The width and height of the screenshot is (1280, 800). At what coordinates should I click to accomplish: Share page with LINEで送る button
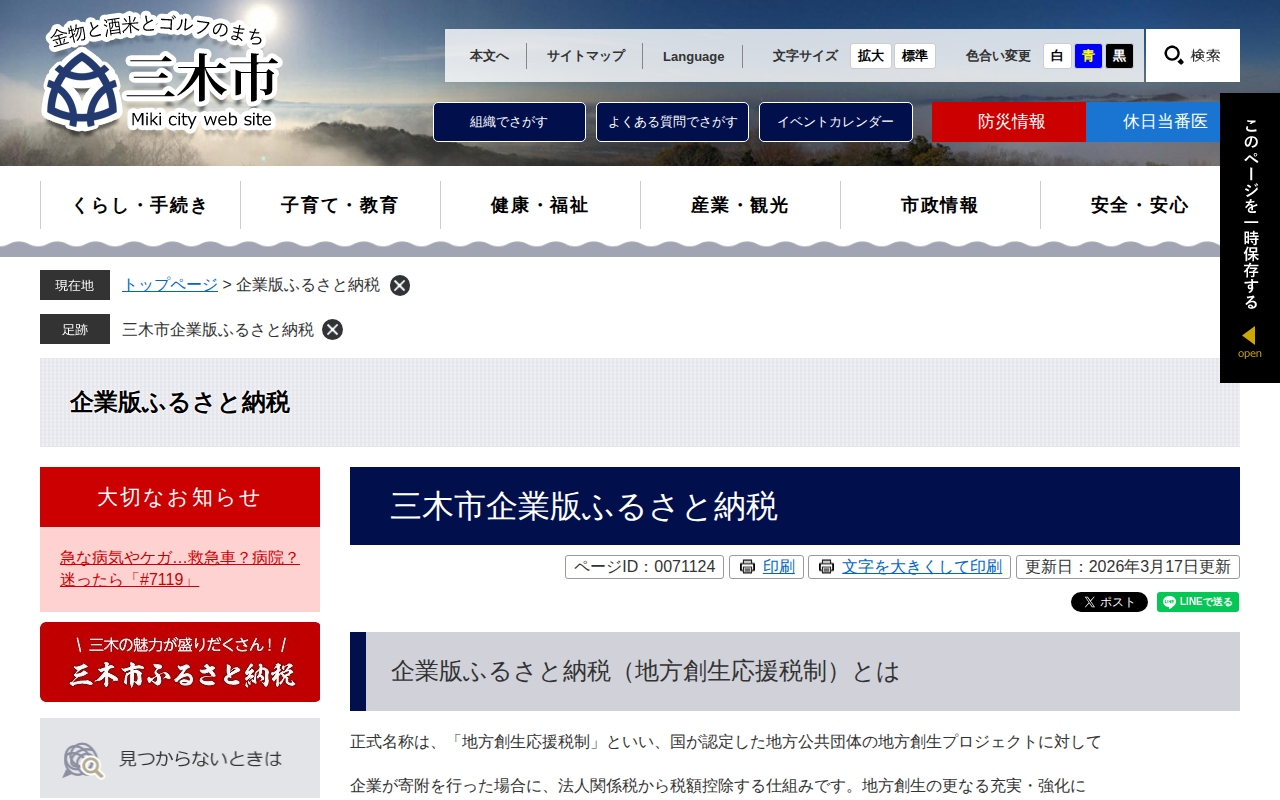1198,602
